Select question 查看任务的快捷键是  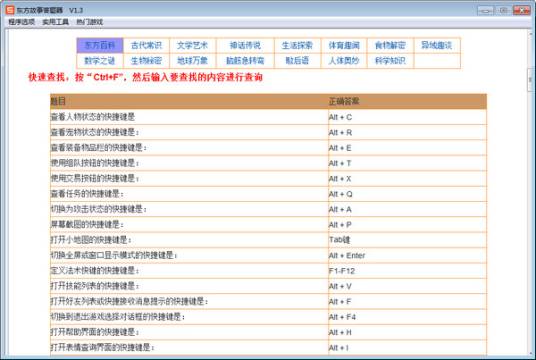189,194
